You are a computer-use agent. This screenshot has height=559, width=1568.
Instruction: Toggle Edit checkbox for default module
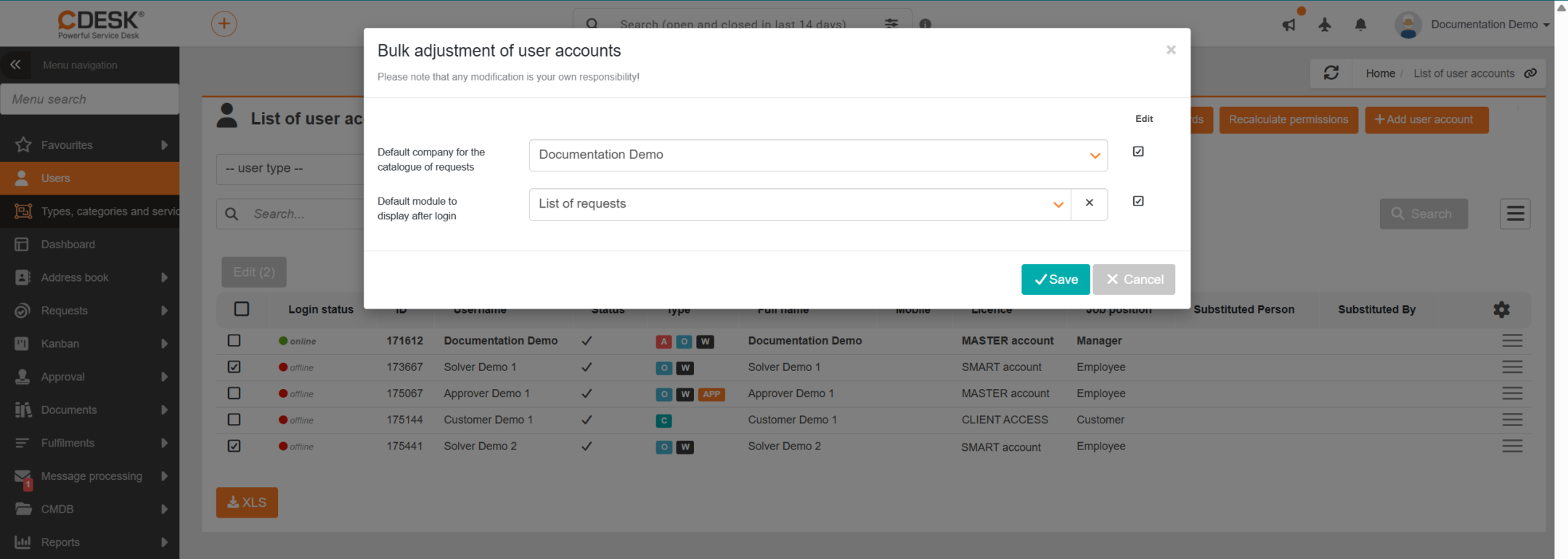(x=1138, y=201)
